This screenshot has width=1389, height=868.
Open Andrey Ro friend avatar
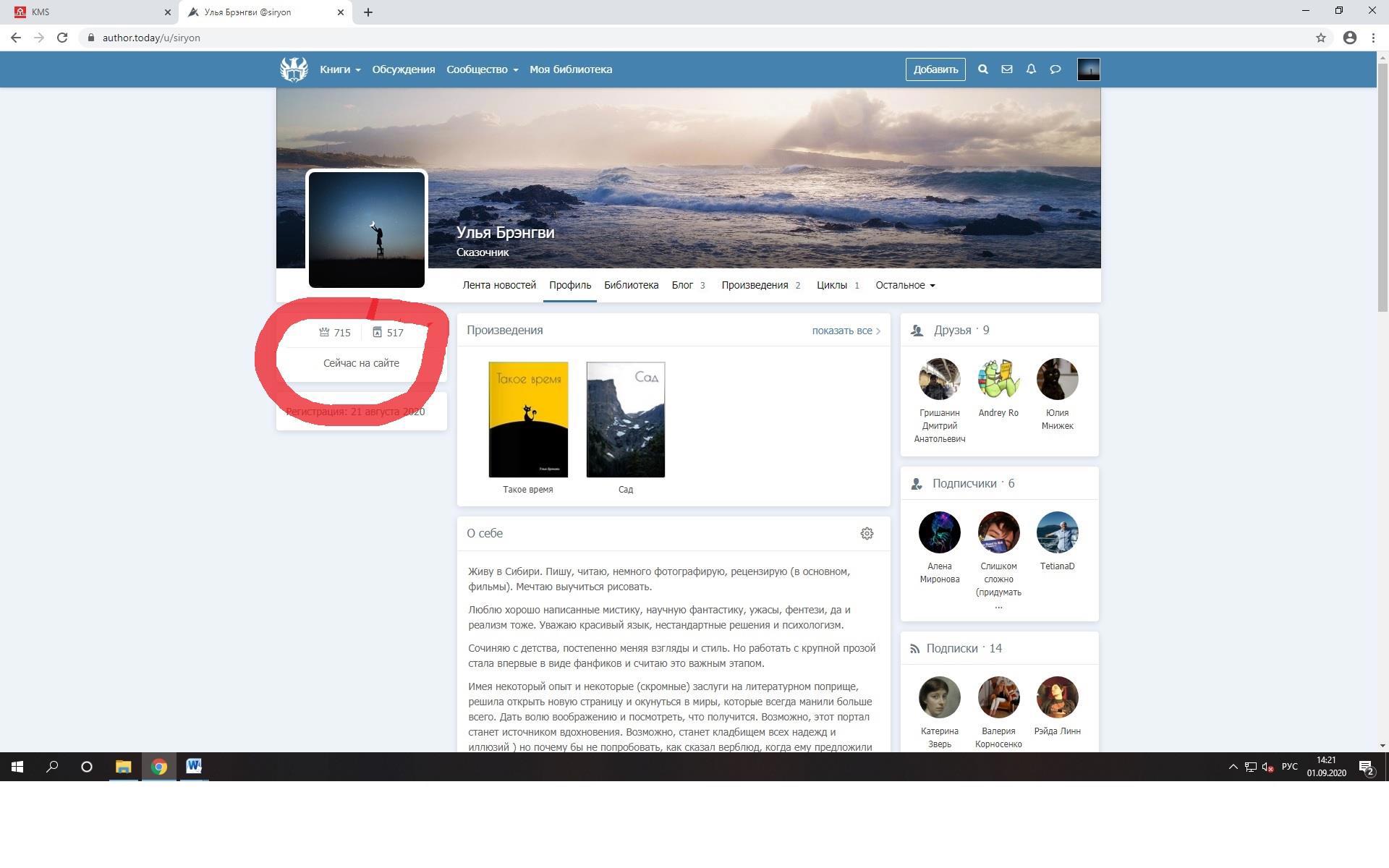click(x=998, y=379)
